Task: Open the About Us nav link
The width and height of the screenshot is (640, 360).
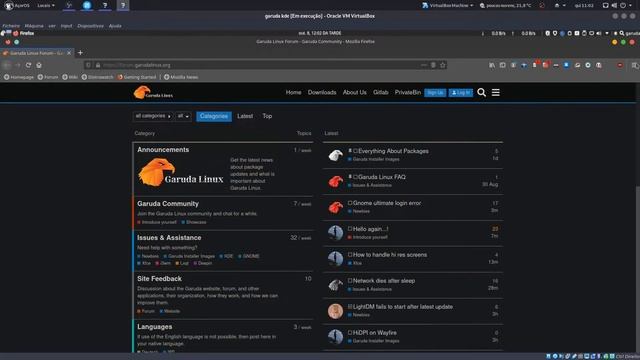Action: click(355, 93)
